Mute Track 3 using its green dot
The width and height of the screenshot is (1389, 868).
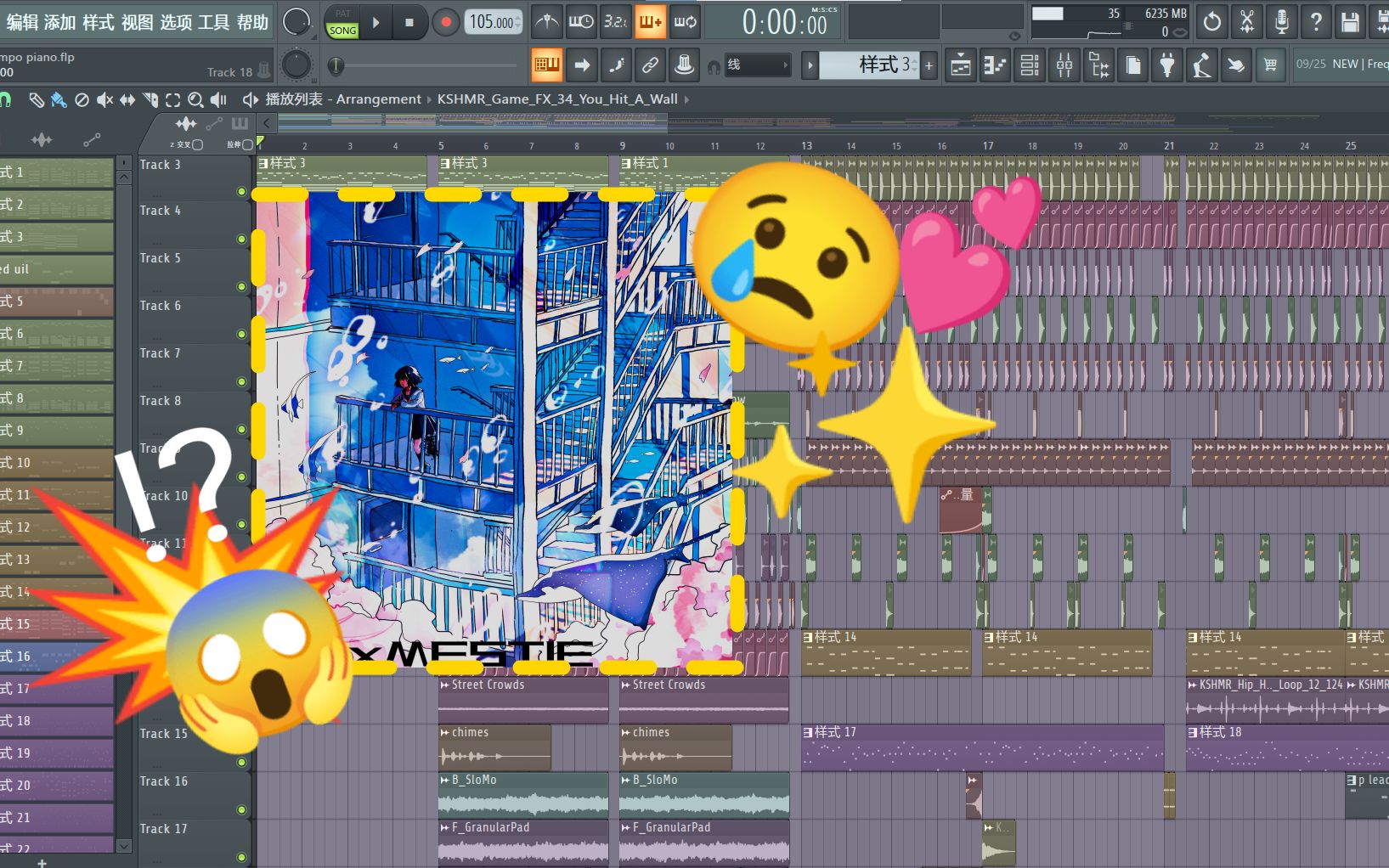(241, 192)
